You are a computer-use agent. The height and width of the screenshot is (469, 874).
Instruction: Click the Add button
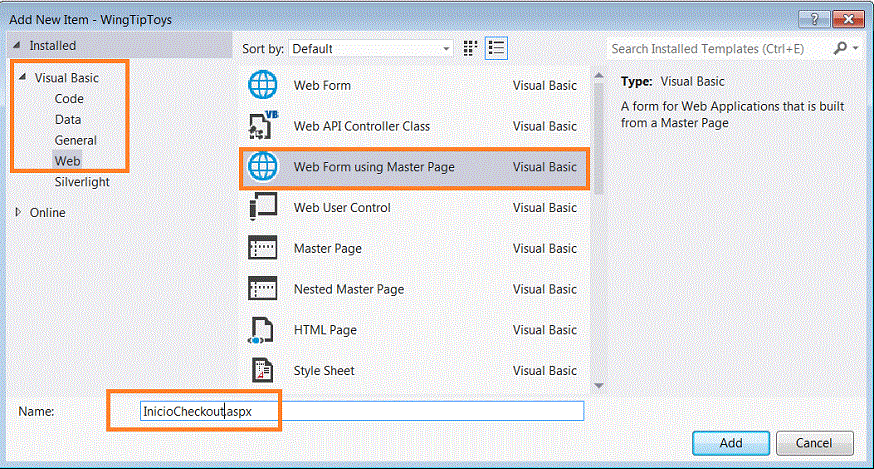pos(730,443)
